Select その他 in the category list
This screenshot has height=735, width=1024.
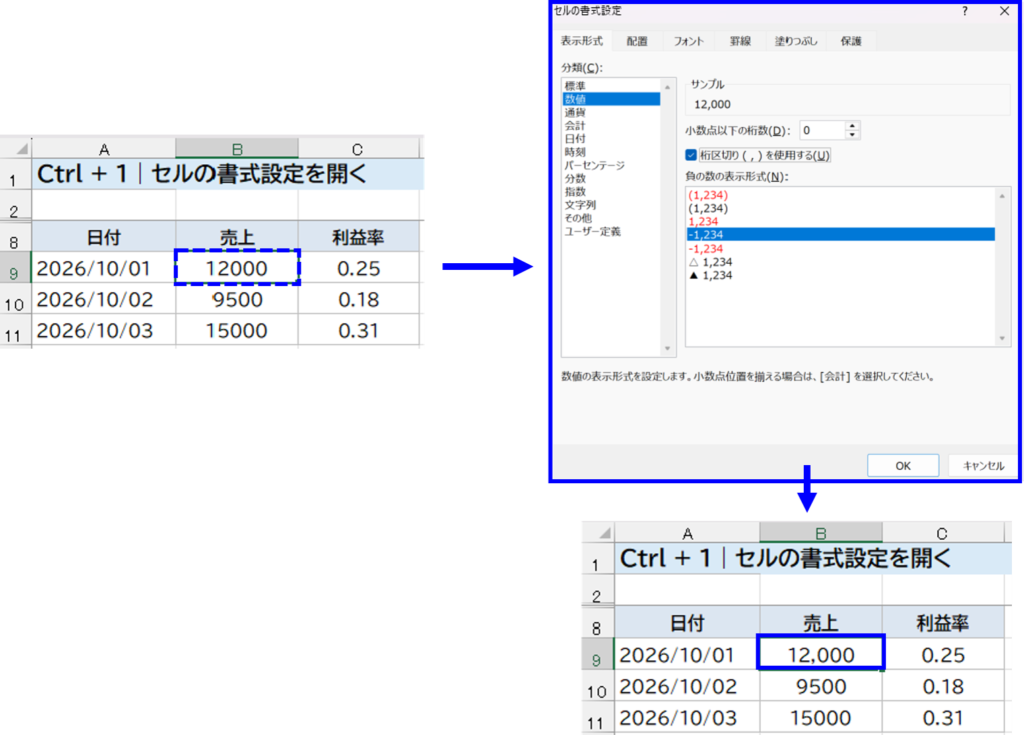tap(611, 218)
